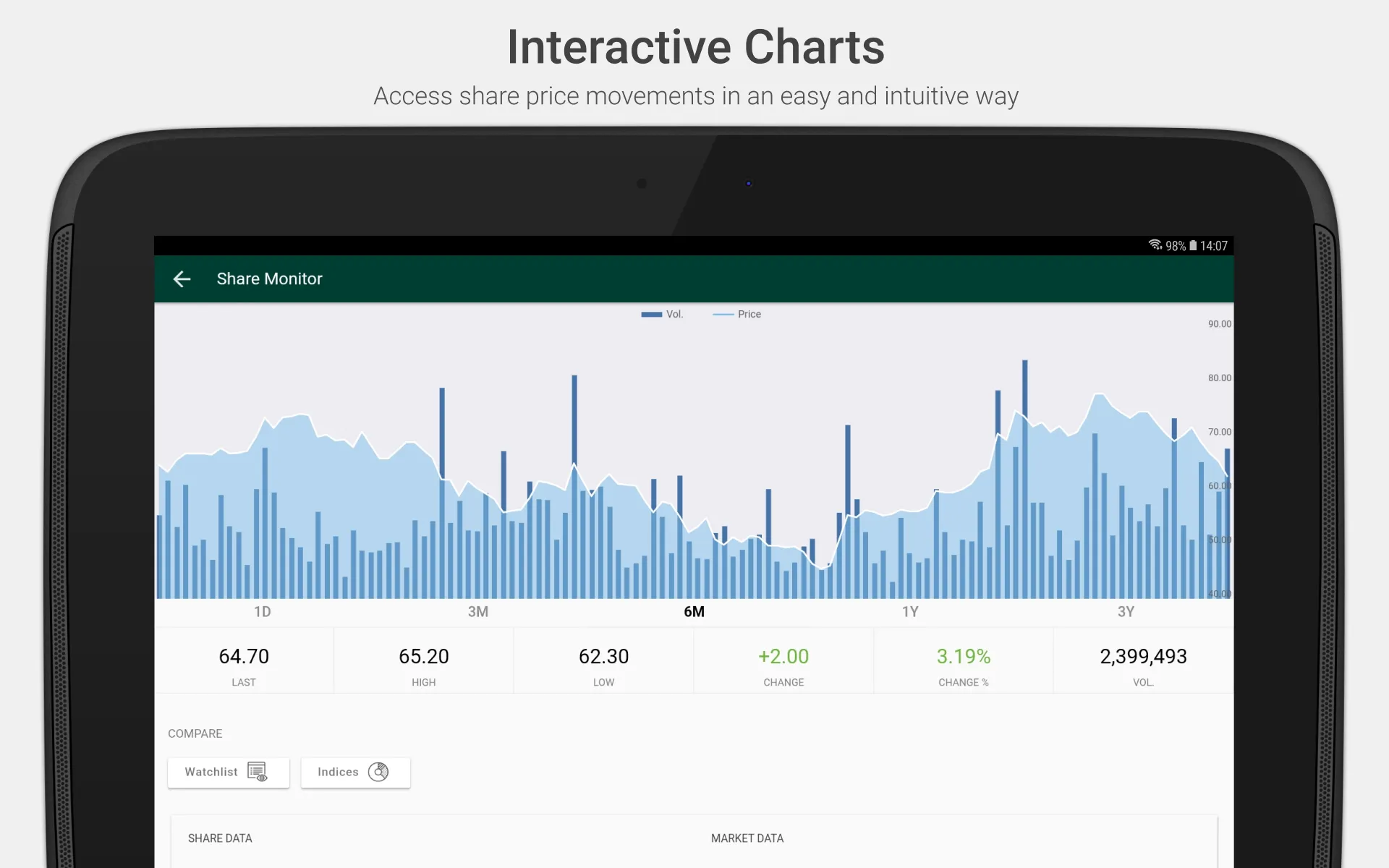Switch chart to 1Y range
This screenshot has width=1389, height=868.
click(910, 612)
